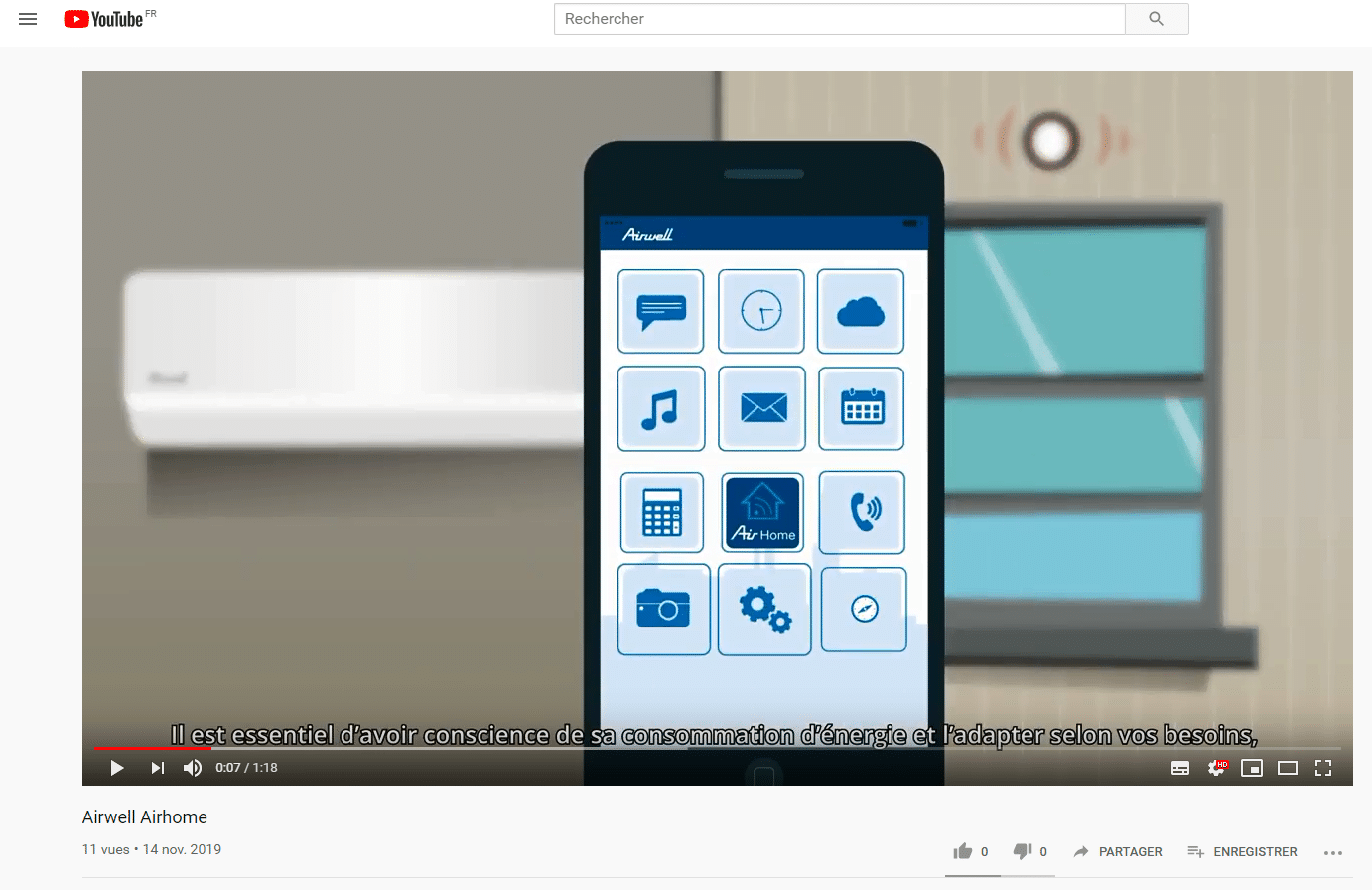Play the video with the play button
The height and width of the screenshot is (890, 1372).
click(117, 768)
